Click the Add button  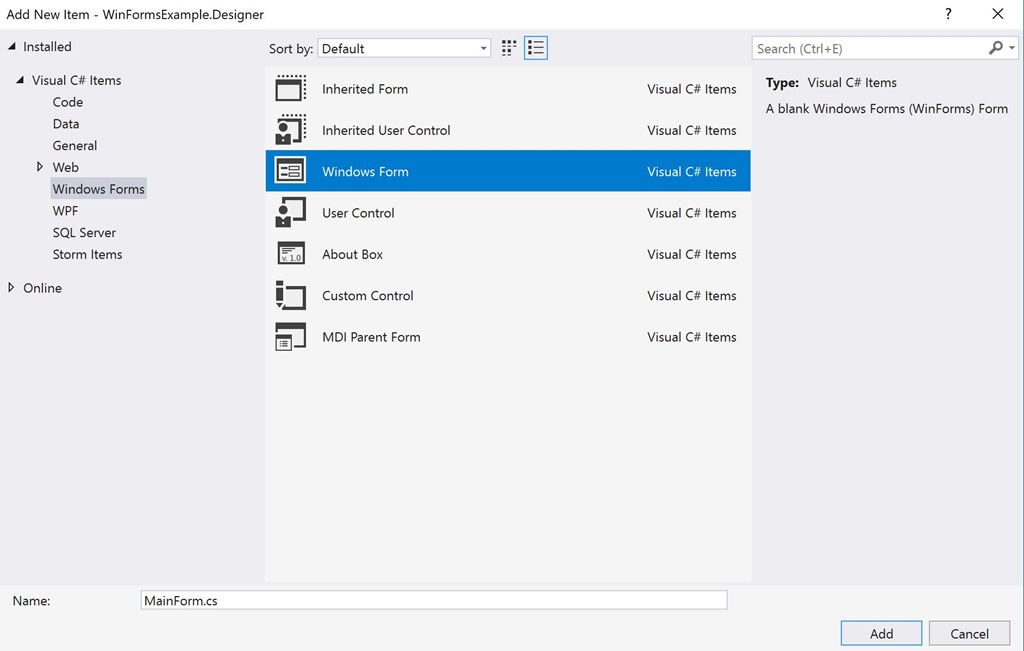881,633
